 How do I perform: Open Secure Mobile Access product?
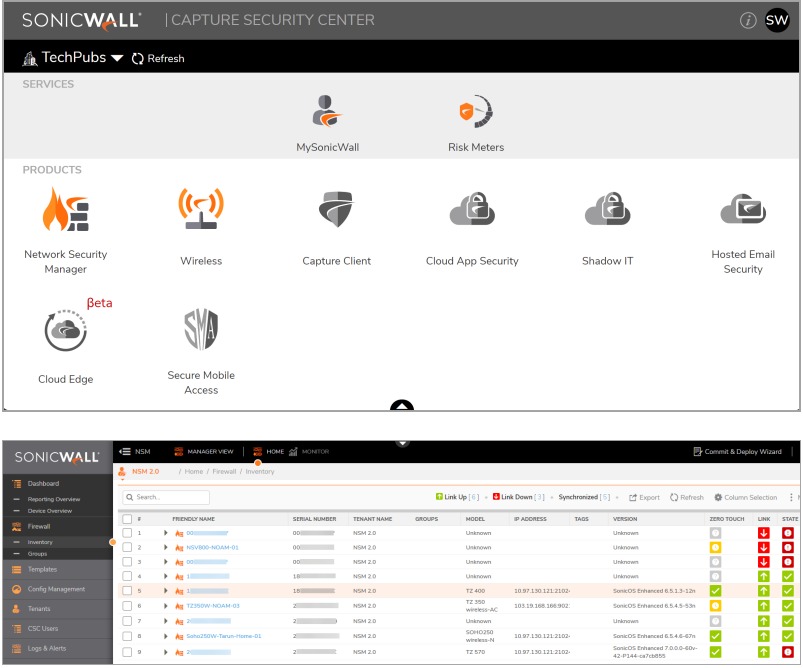coord(201,351)
